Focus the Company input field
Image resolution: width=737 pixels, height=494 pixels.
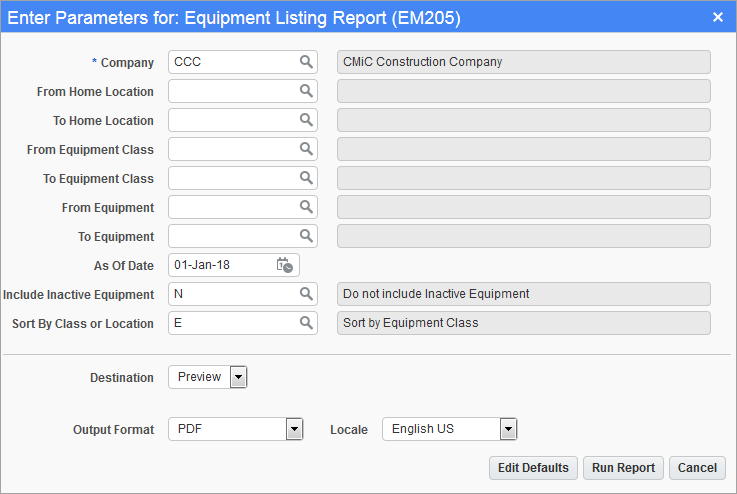[234, 62]
